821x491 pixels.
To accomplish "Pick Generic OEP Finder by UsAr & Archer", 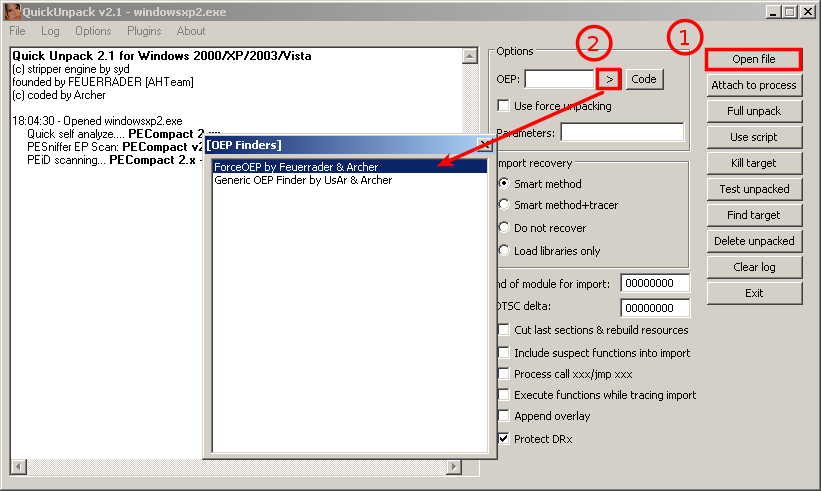I will tap(303, 181).
